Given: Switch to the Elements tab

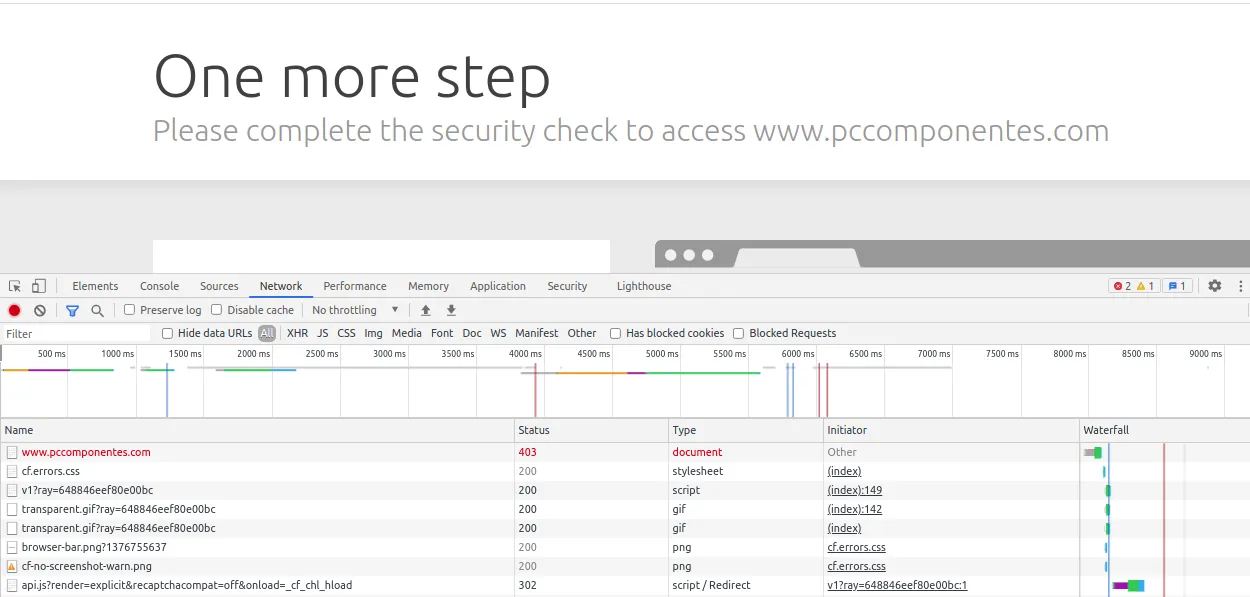Looking at the screenshot, I should coord(95,286).
